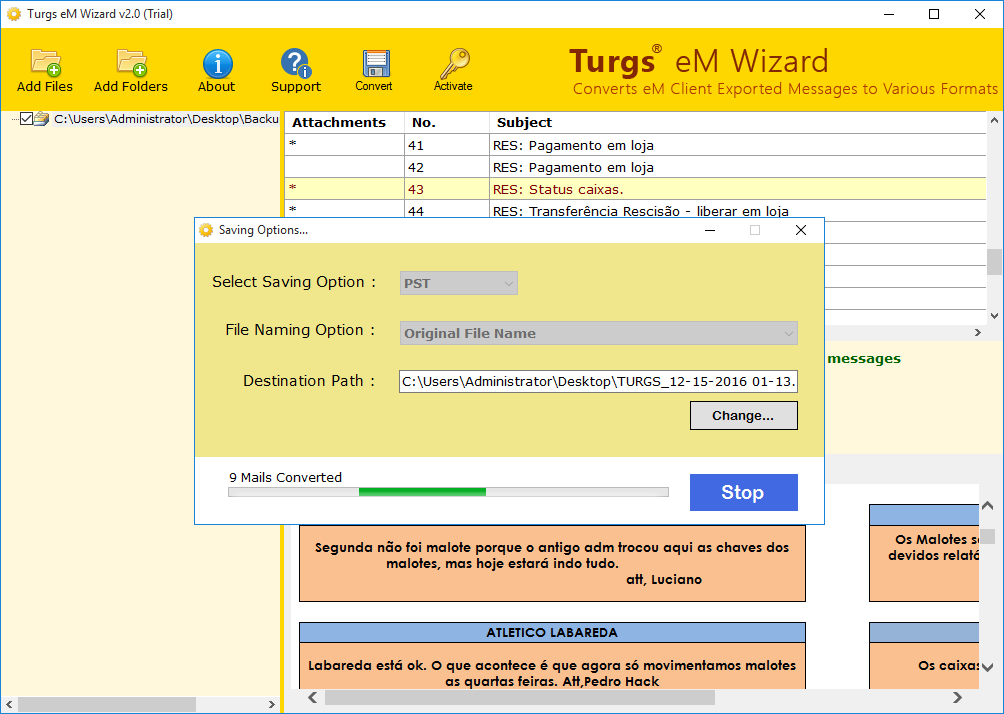
Task: Select row 44 RES: Transferência Rescisão
Action: pos(635,210)
